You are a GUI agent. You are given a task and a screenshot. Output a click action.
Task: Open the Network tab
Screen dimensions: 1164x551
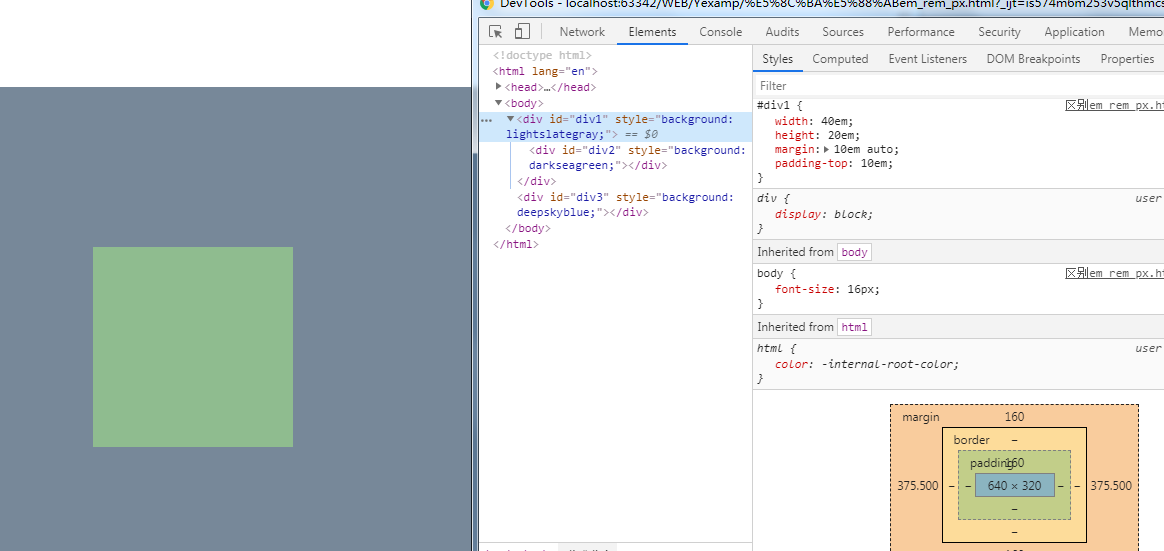click(x=582, y=32)
